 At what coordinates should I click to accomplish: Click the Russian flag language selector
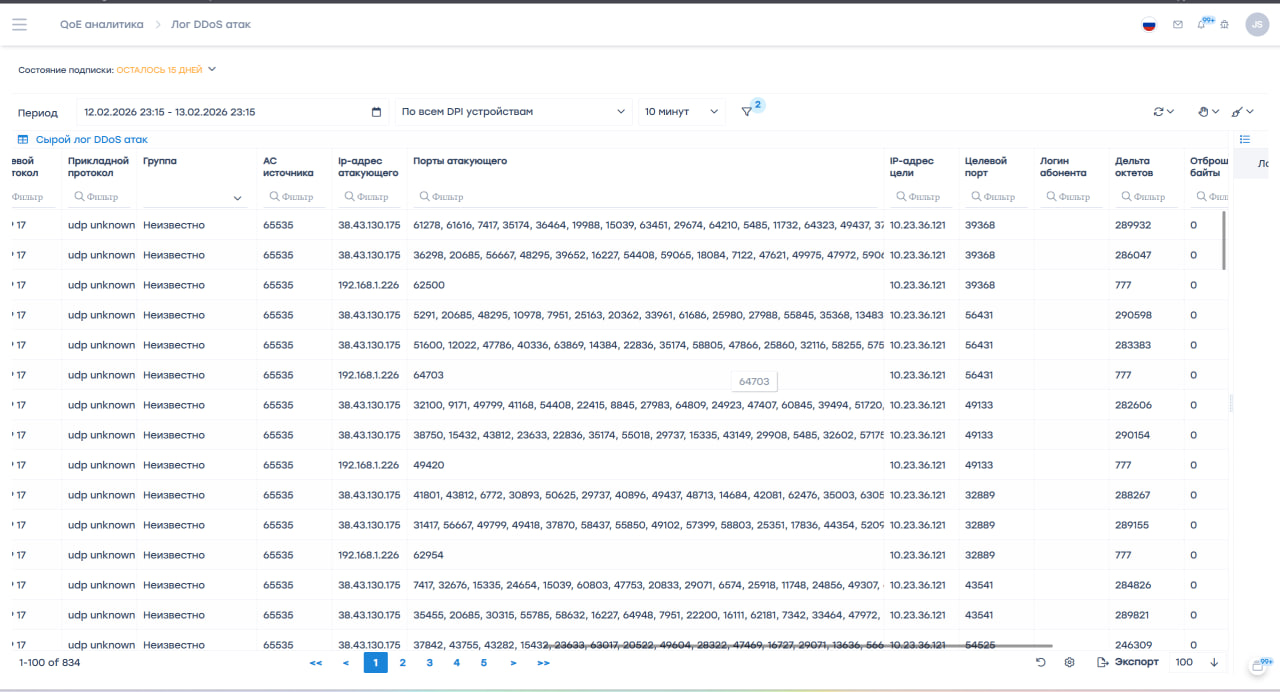1149,25
